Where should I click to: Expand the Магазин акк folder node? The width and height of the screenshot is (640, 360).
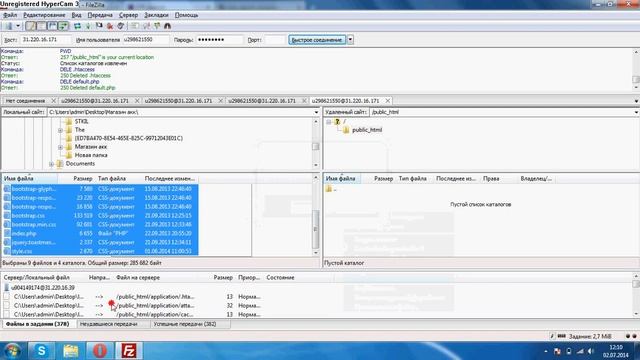pyautogui.click(x=60, y=147)
